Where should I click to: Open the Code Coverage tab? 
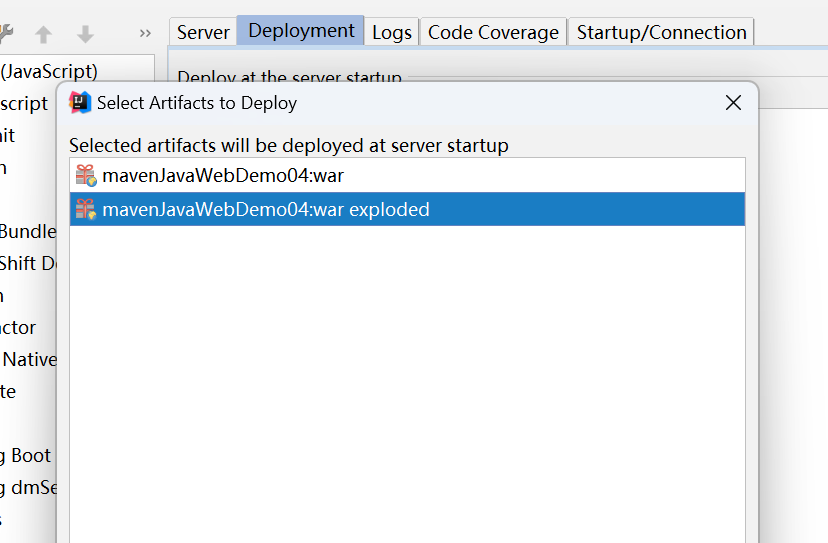point(493,32)
